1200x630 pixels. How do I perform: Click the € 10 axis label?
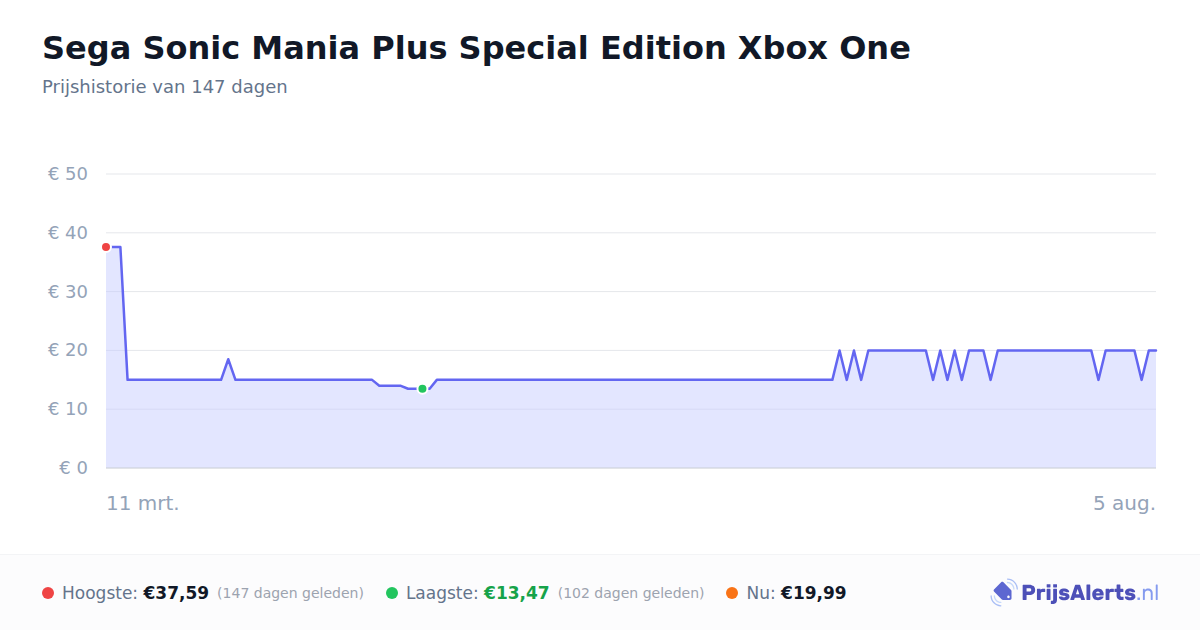(68, 409)
